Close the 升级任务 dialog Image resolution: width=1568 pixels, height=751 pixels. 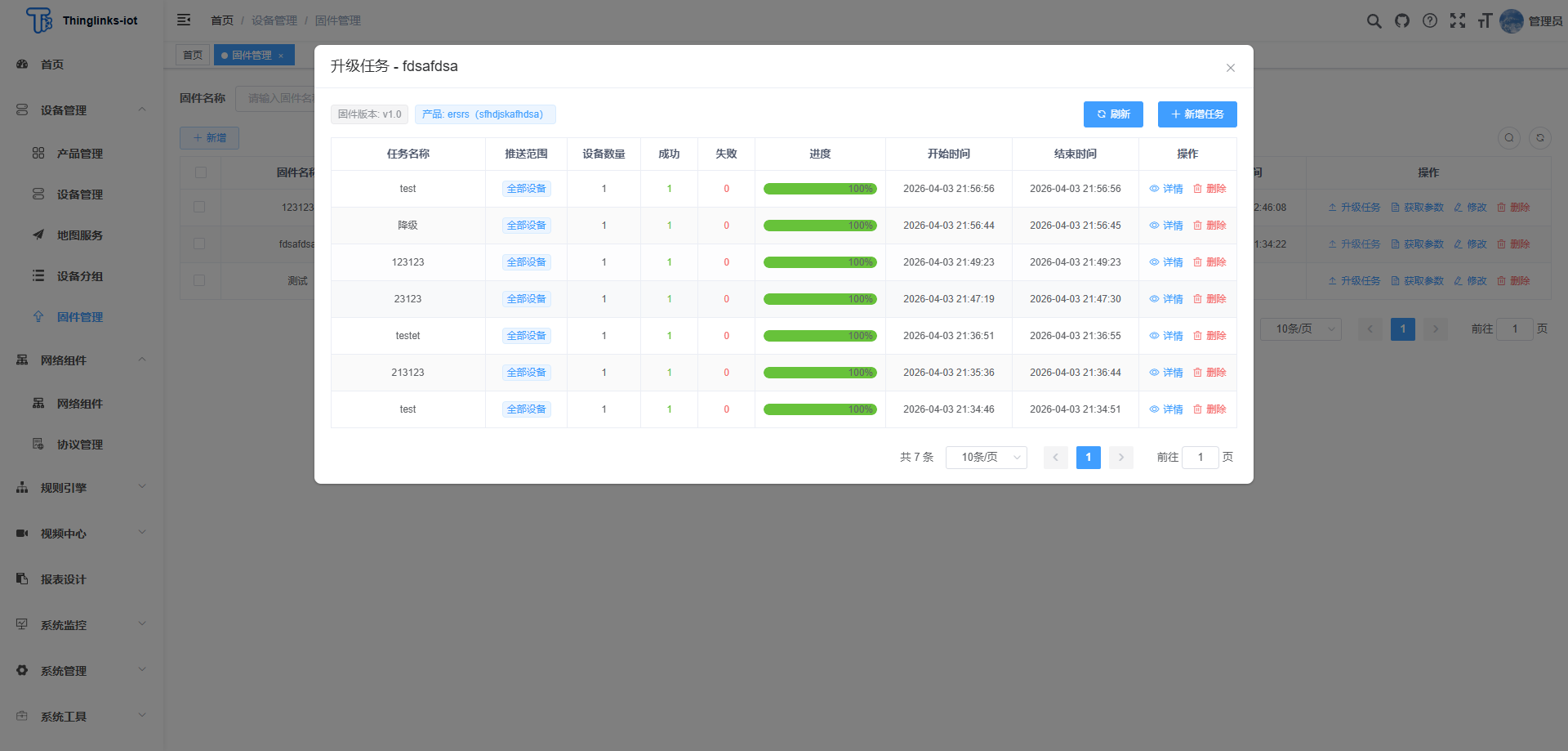point(1230,68)
